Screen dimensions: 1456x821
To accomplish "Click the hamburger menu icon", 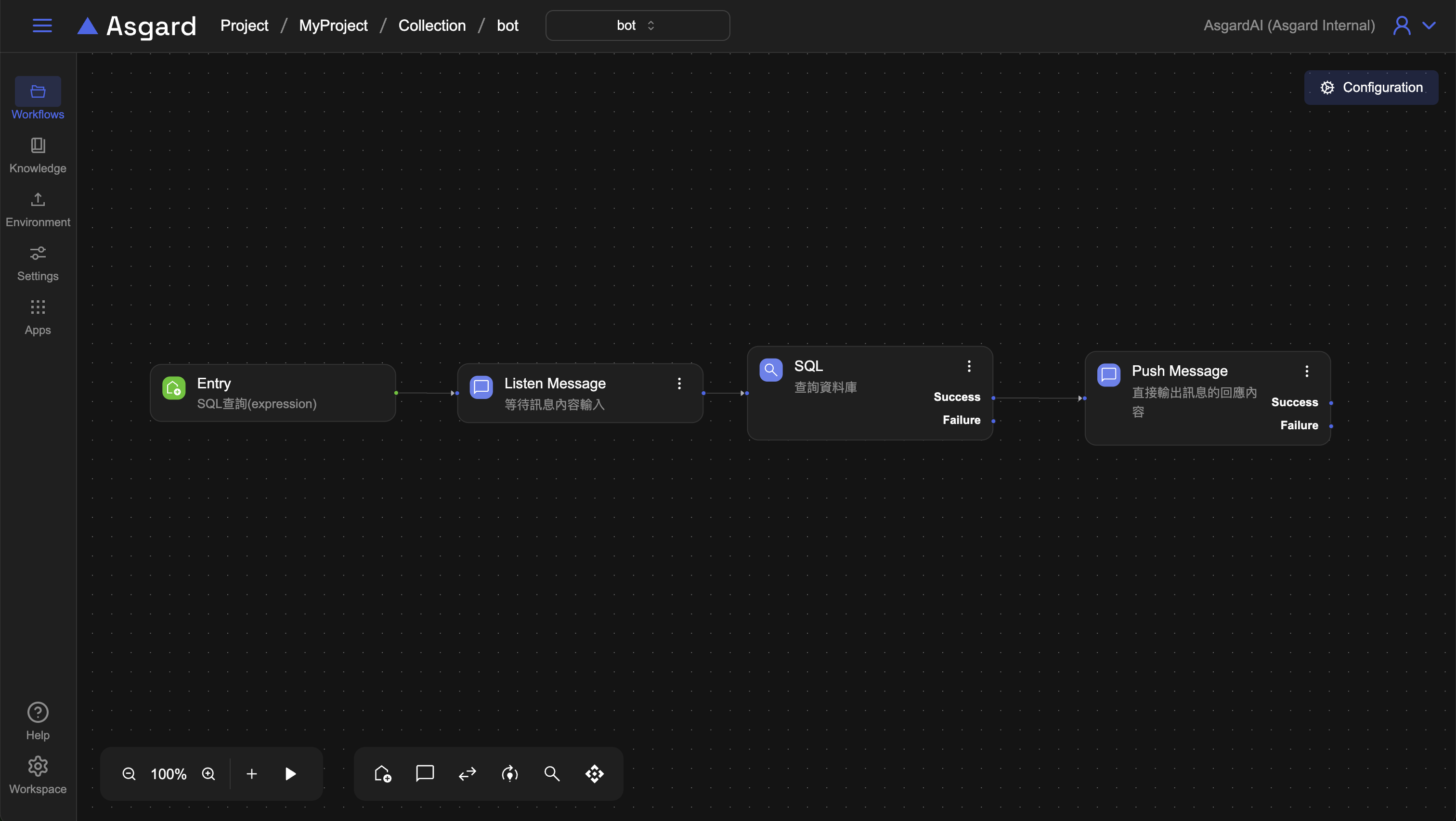I will coord(42,26).
